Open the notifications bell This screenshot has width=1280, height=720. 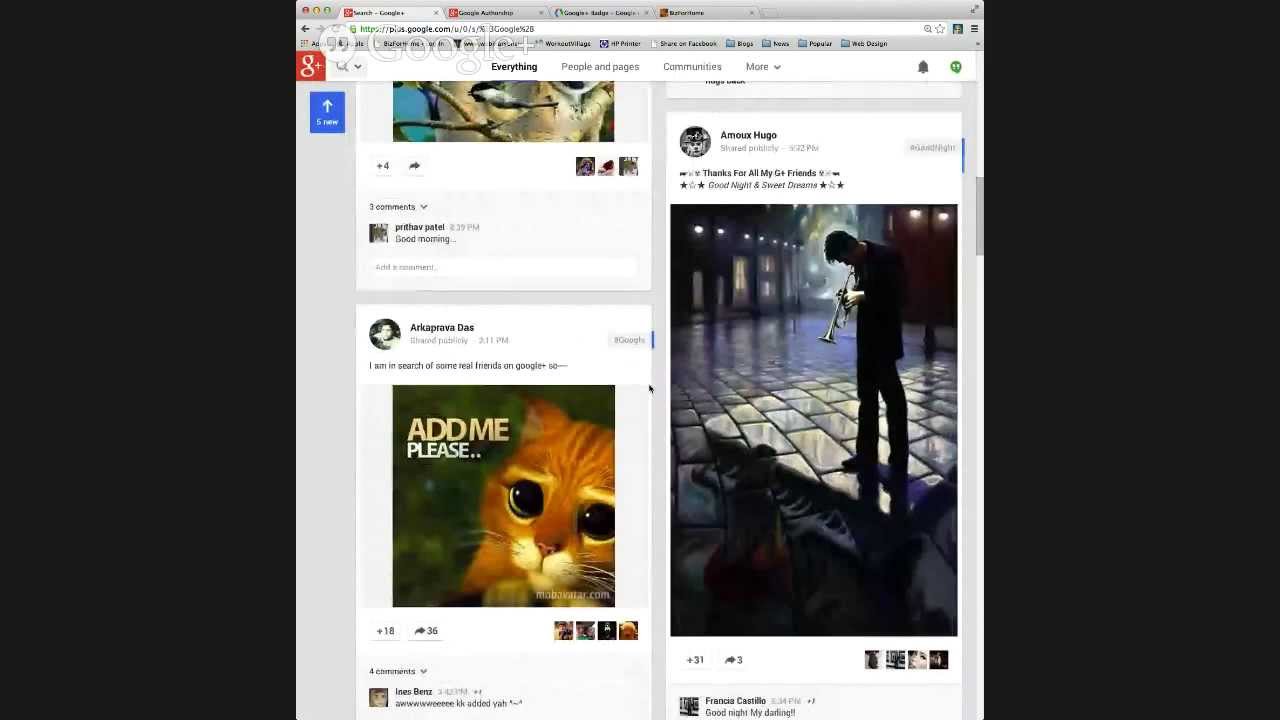[923, 67]
